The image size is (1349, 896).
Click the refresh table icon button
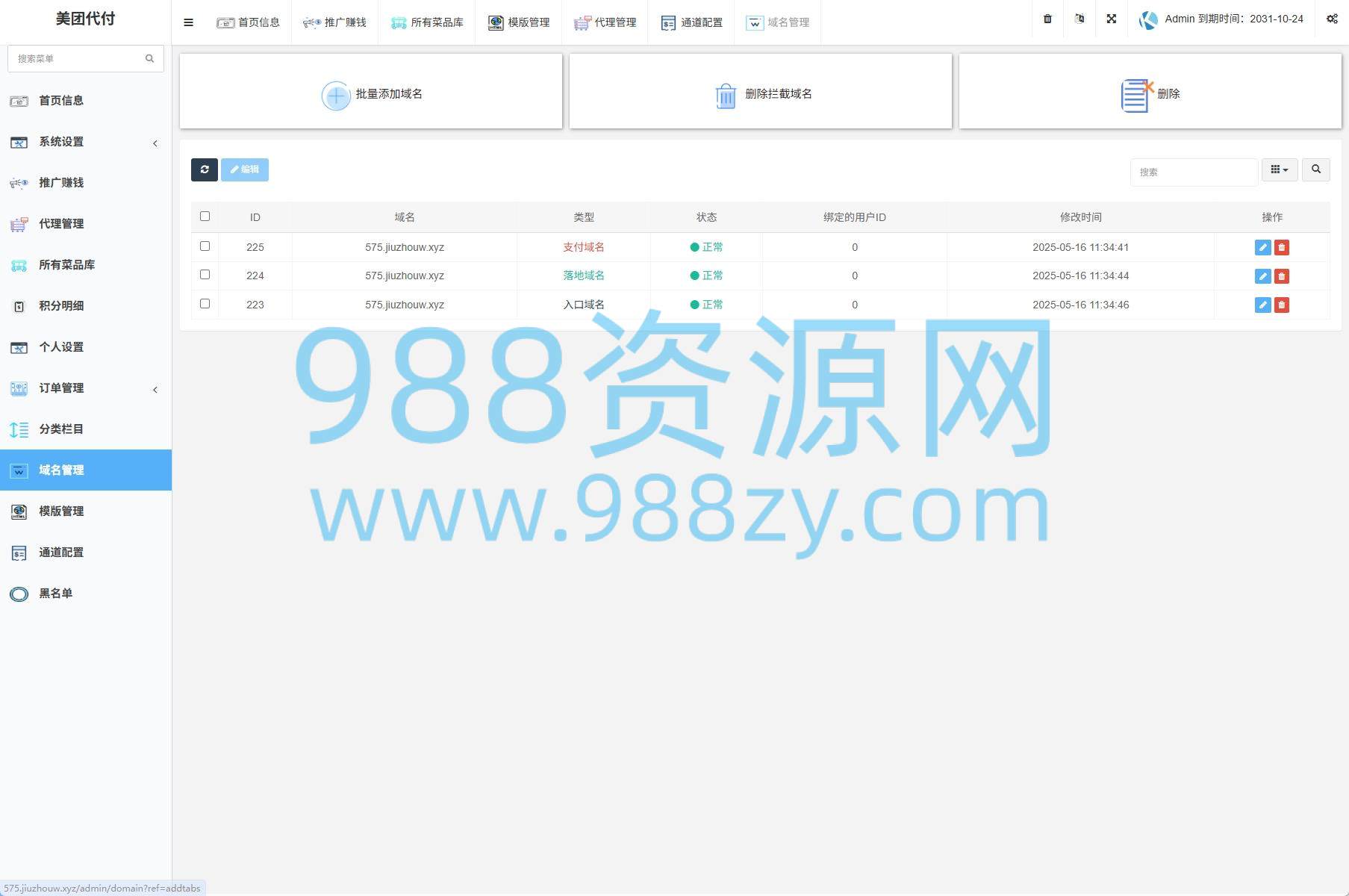204,169
